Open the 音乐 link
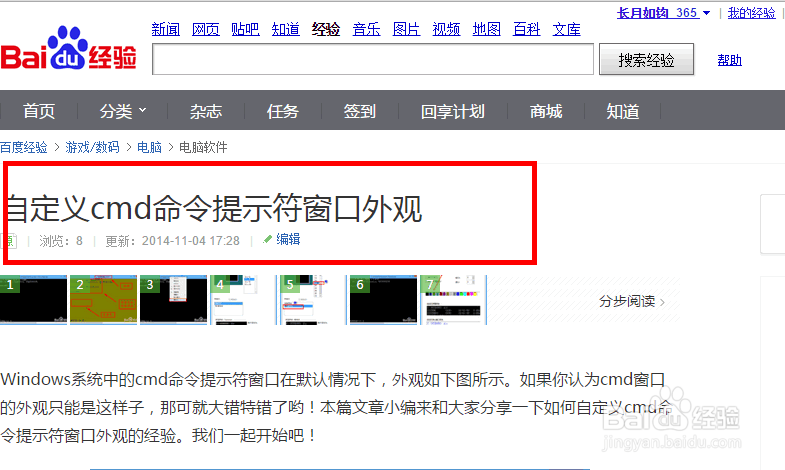Screen dimensions: 785x470 [x=366, y=29]
